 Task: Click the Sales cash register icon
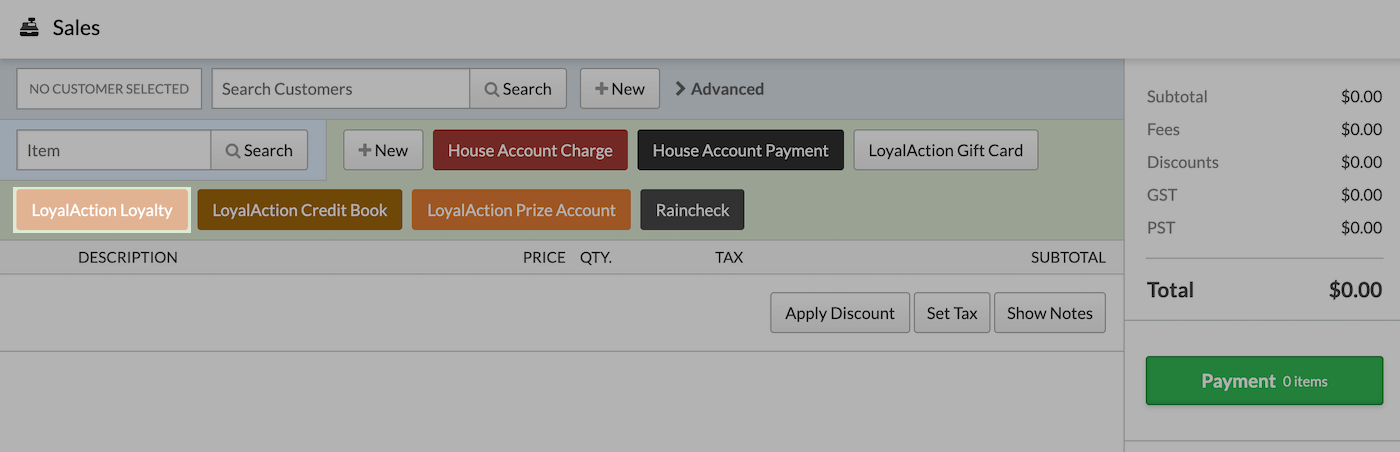click(x=29, y=27)
